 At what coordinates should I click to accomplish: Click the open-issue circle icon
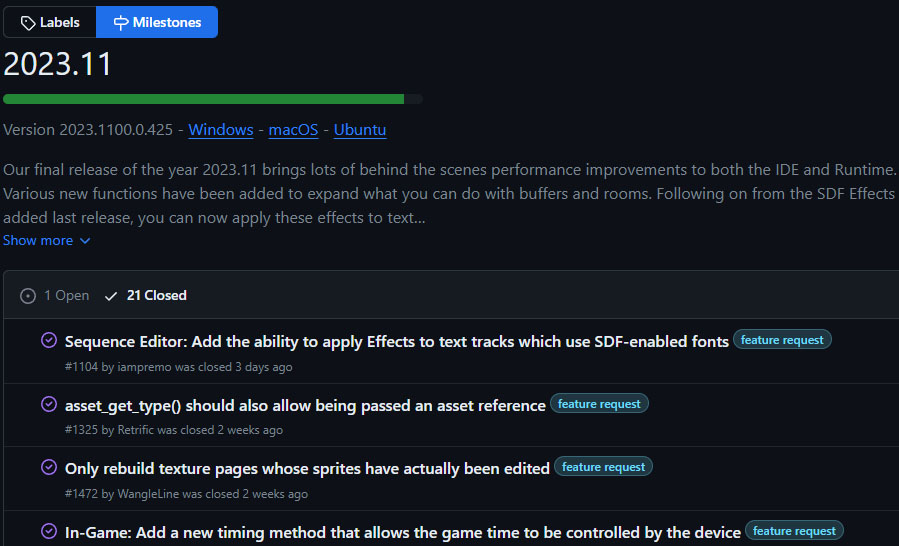tap(28, 296)
